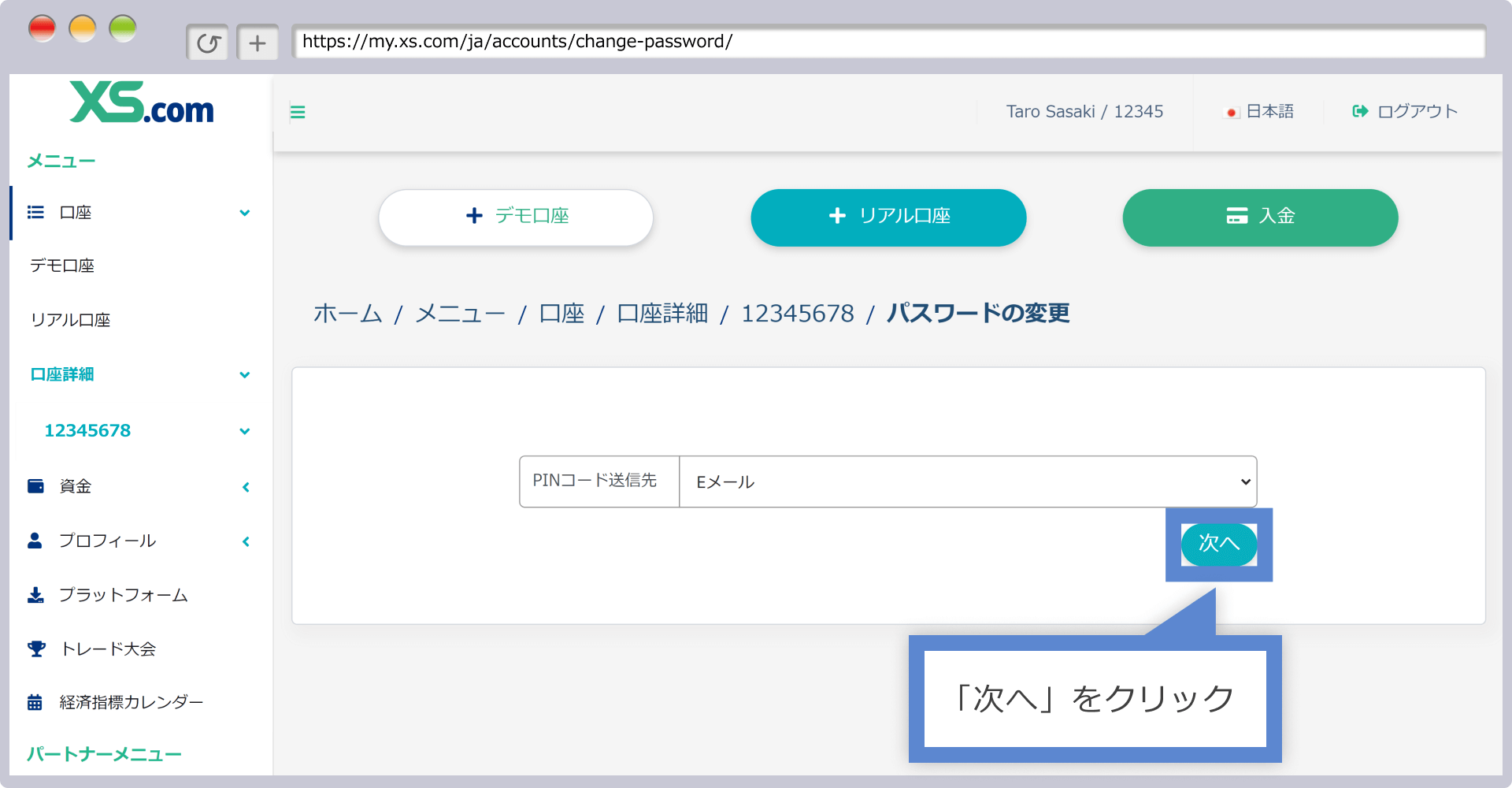Click パスワードの変更 breadcrumb text
The height and width of the screenshot is (788, 1512).
[978, 314]
